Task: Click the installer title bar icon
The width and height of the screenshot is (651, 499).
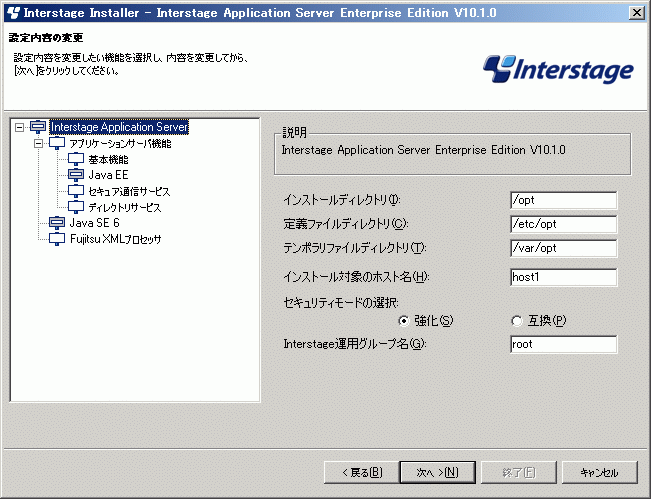Action: [13, 12]
